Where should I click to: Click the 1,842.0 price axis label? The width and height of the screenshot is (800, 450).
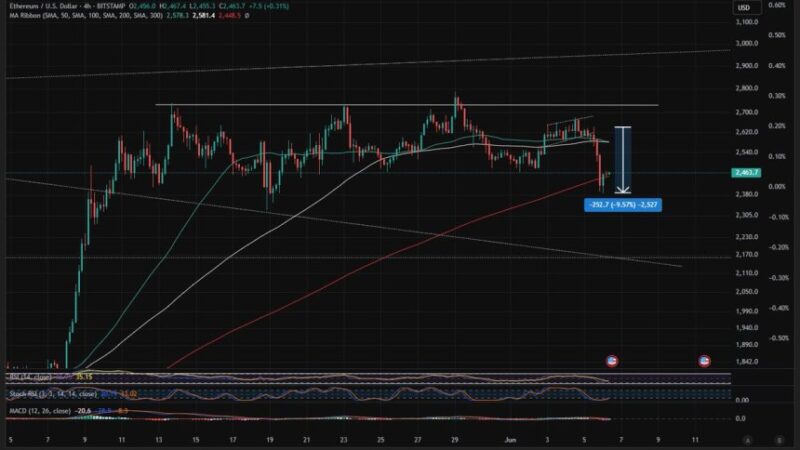coord(747,362)
